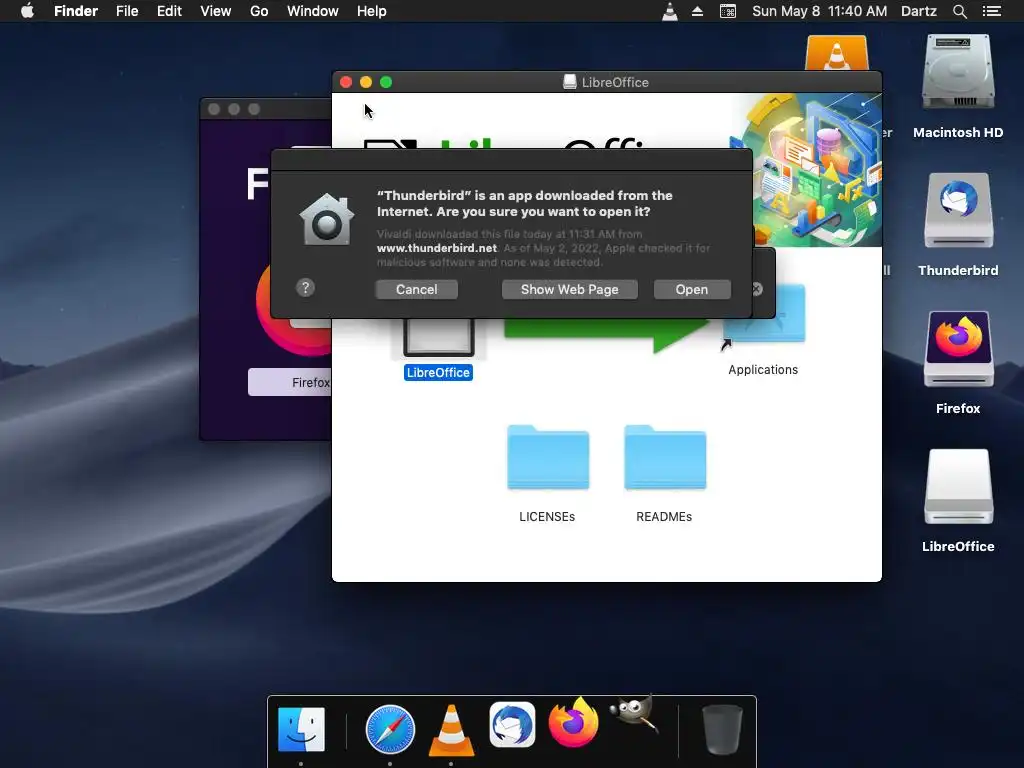The width and height of the screenshot is (1024, 768).
Task: Open Thunderbird from the Dock
Action: pos(512,725)
